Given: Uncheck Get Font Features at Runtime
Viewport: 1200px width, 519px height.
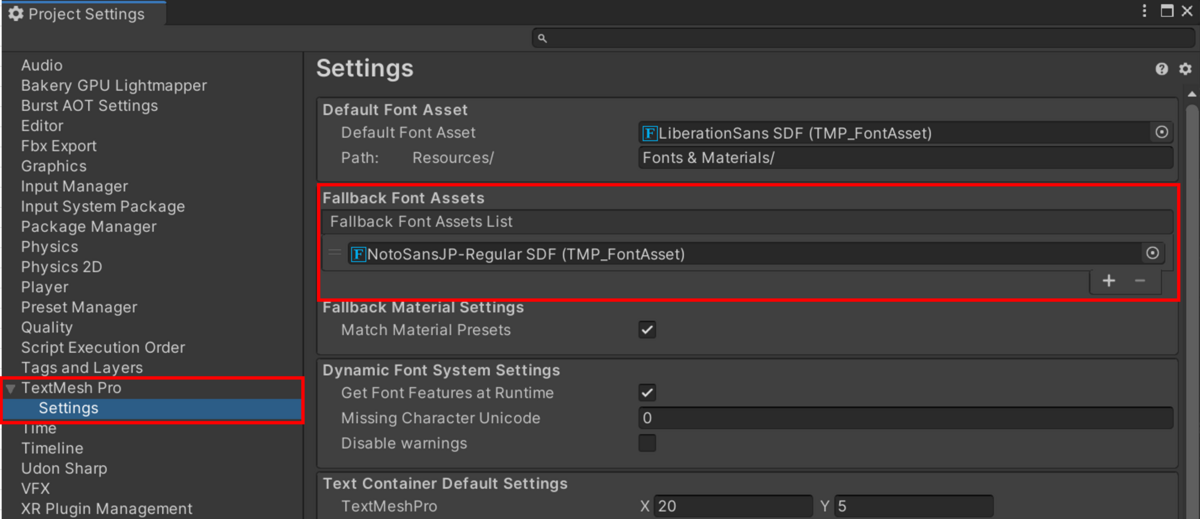Looking at the screenshot, I should [647, 393].
